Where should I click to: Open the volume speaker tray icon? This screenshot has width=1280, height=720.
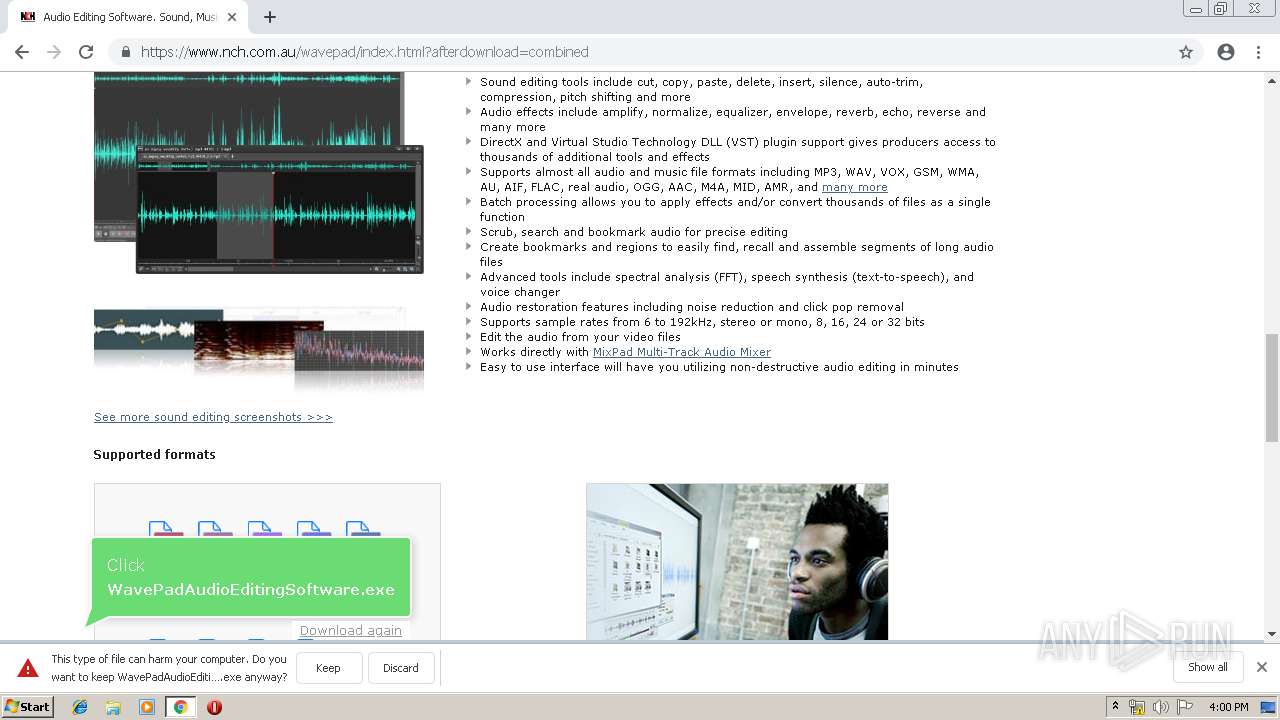[1161, 707]
